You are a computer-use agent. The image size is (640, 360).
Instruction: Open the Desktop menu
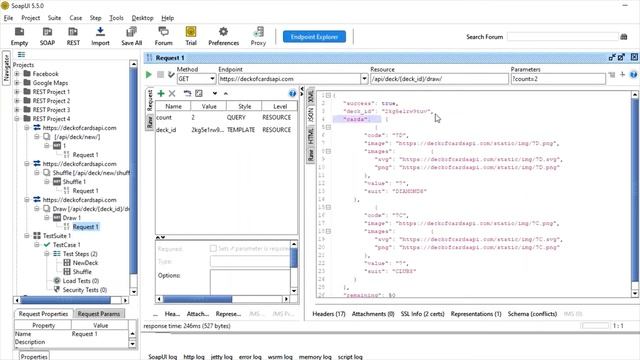[x=142, y=18]
